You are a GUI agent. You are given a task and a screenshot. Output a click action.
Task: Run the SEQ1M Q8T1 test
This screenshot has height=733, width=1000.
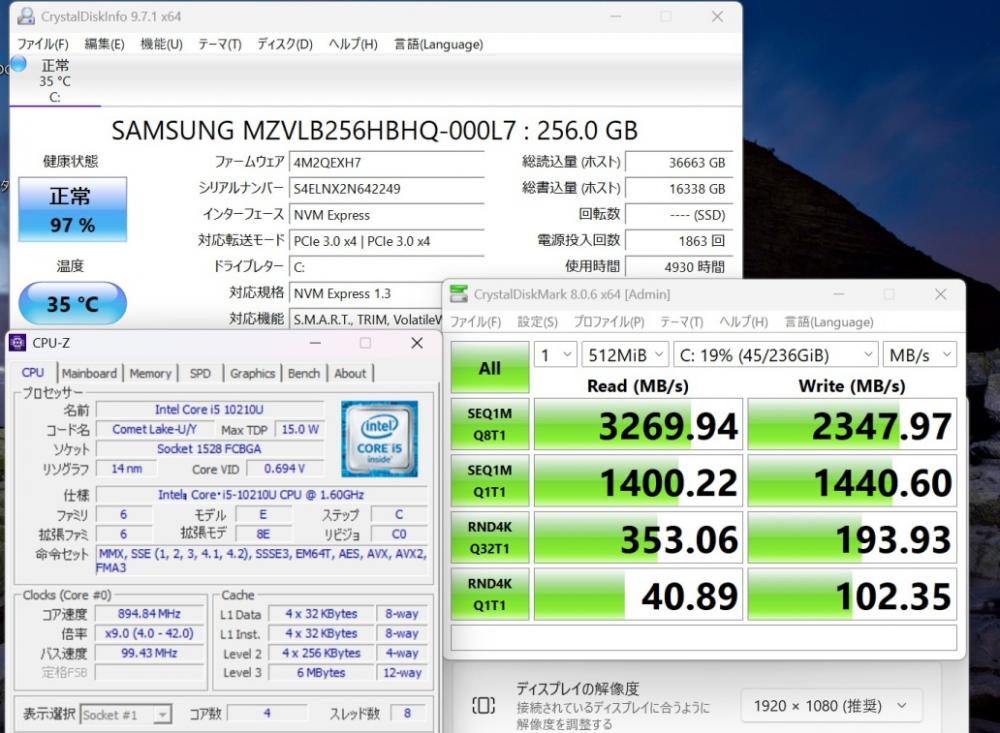click(x=490, y=424)
